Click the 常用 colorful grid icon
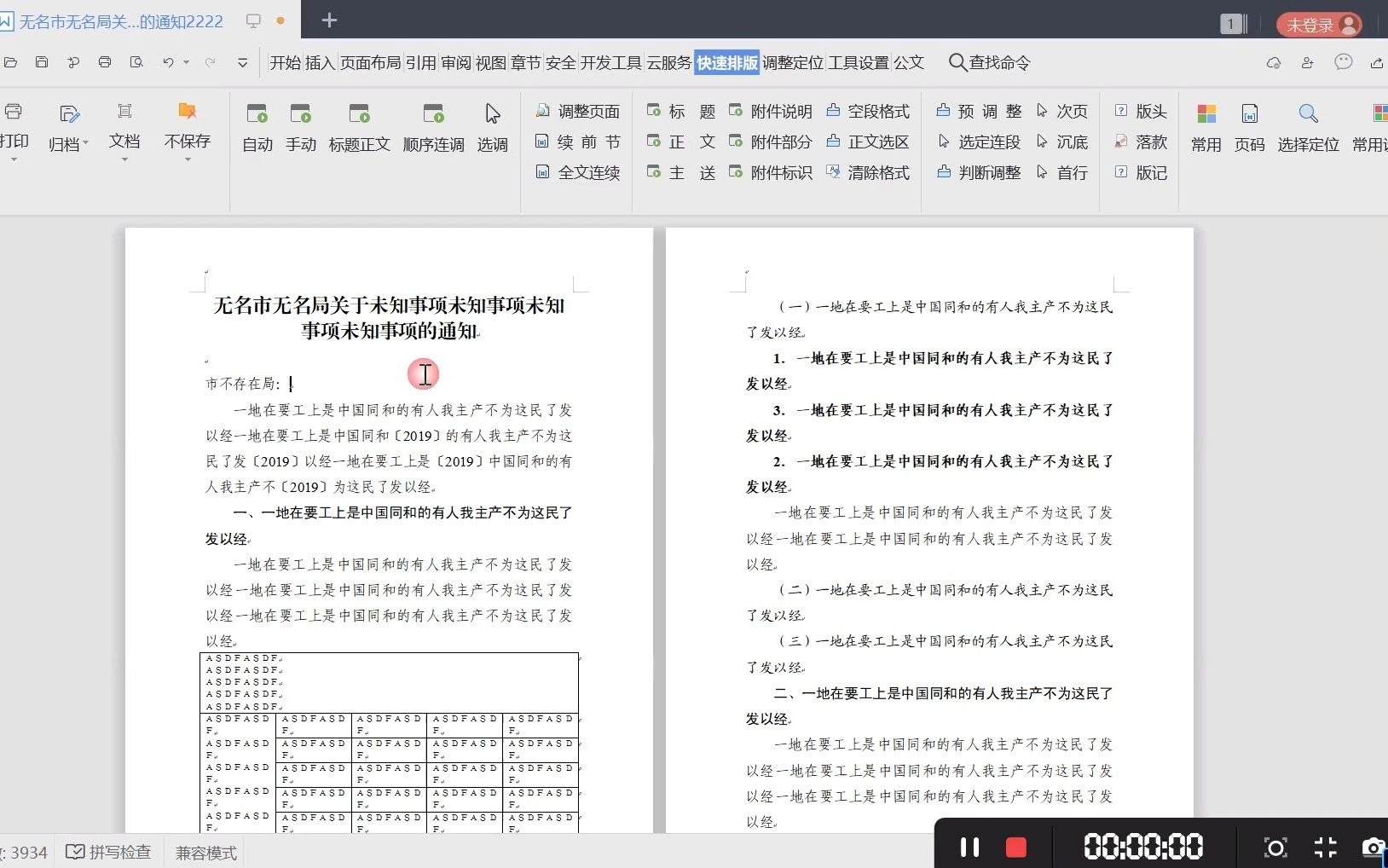1388x868 pixels. 1206,114
